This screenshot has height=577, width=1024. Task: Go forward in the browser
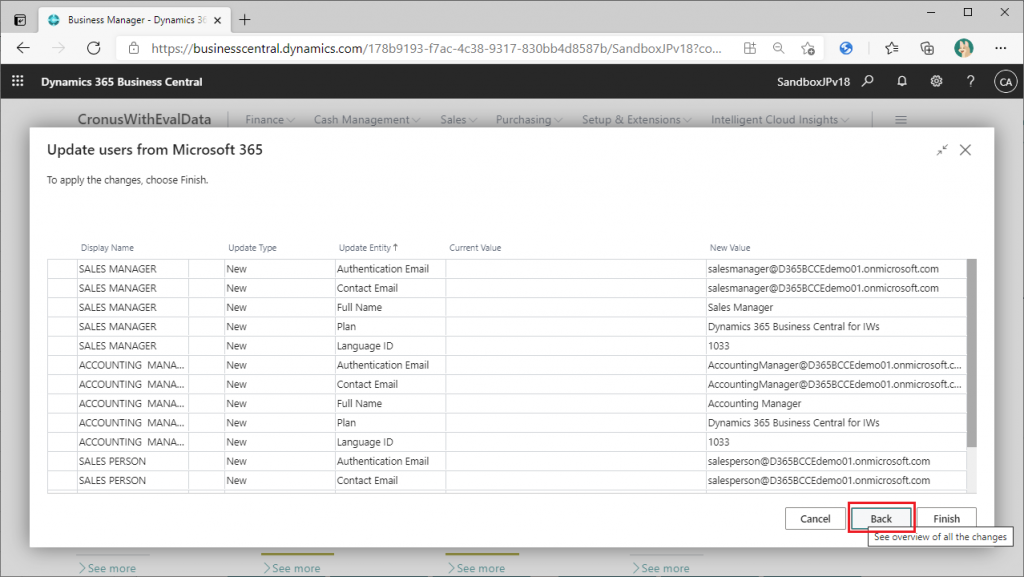point(59,48)
